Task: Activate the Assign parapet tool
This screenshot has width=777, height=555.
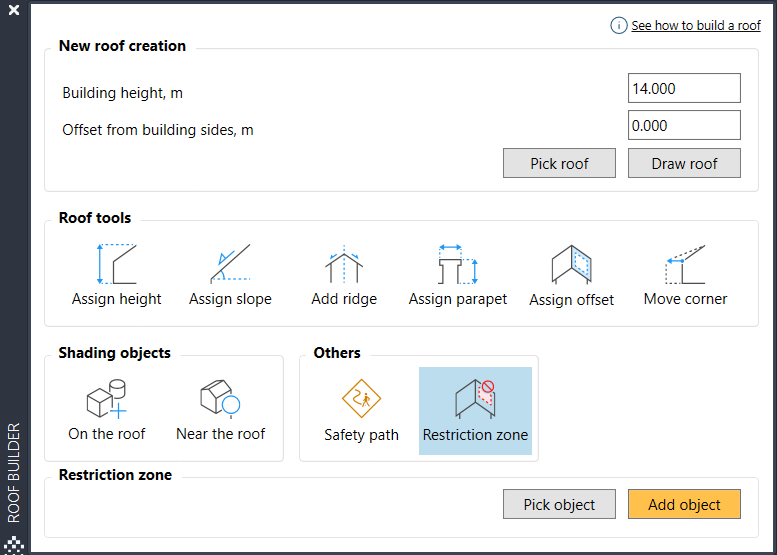Action: (457, 276)
